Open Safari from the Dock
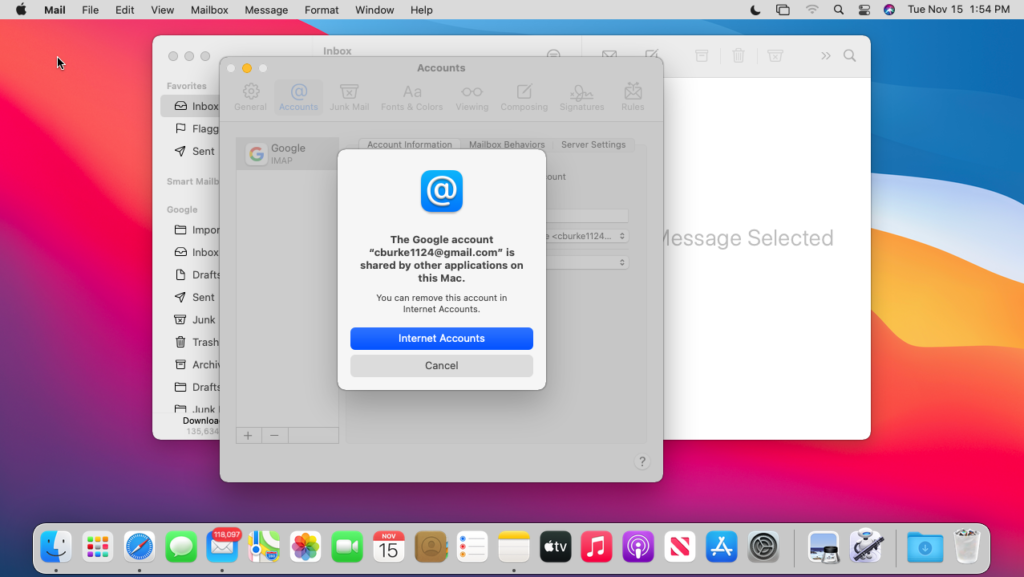The image size is (1024, 577). pyautogui.click(x=139, y=547)
